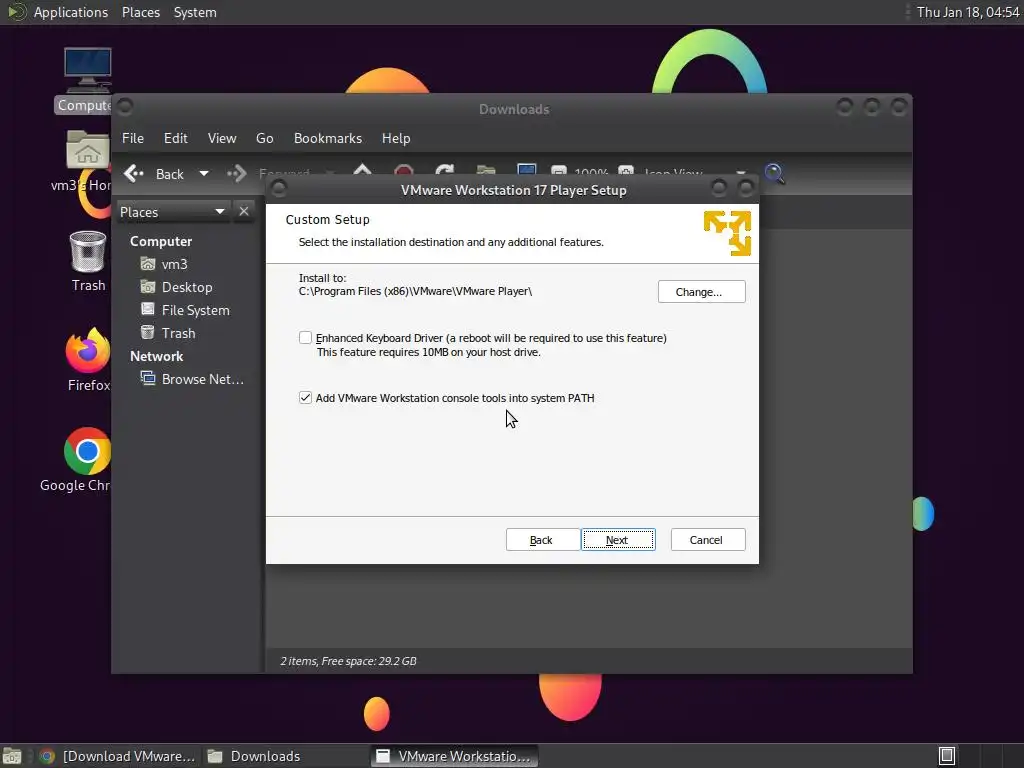Click the Browse Network icon in sidebar
1024x768 pixels.
click(148, 379)
